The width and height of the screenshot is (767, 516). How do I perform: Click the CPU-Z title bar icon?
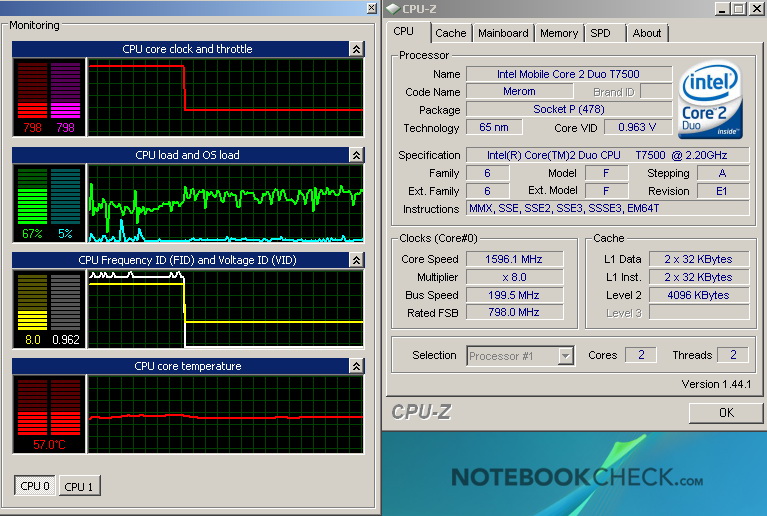pos(393,9)
